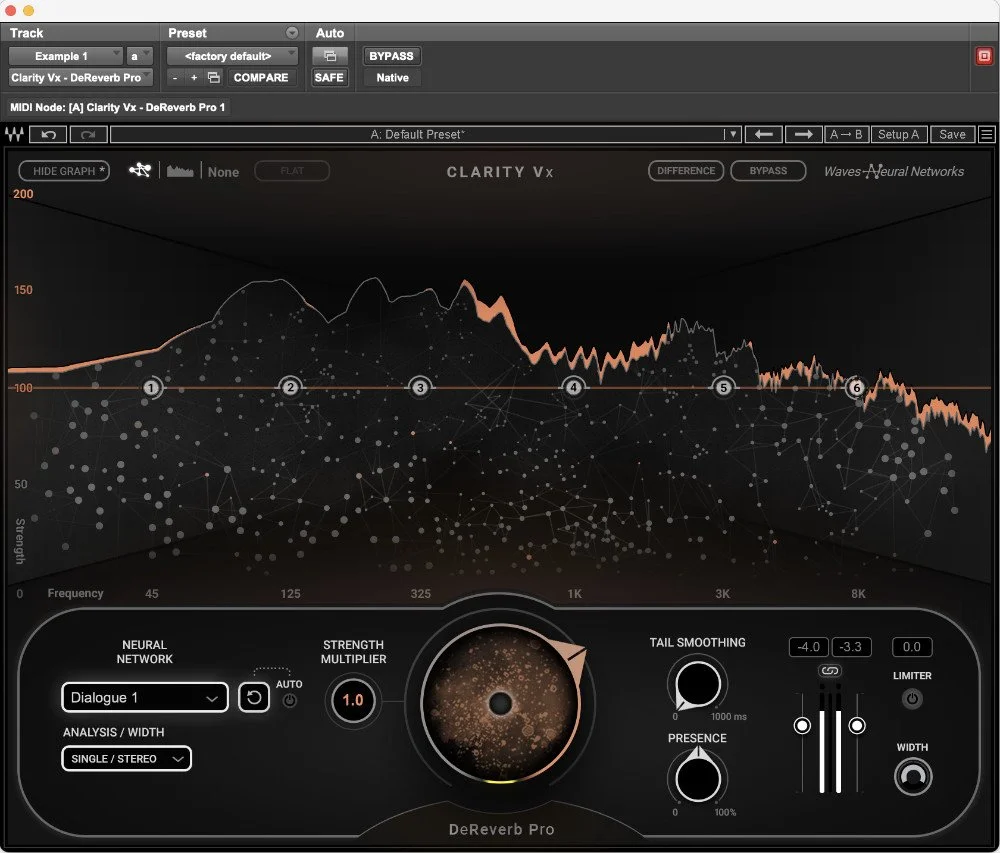Toggle the SAFE automation button
Screen dimensions: 1000x853
pos(329,78)
